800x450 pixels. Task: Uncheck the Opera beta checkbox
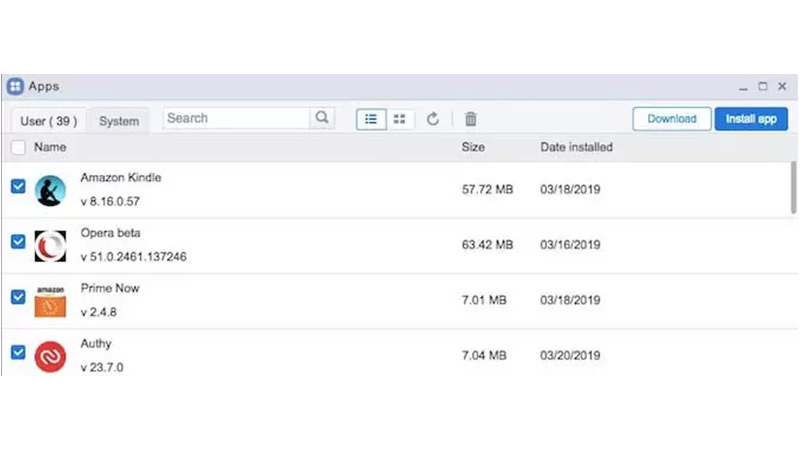(x=18, y=241)
